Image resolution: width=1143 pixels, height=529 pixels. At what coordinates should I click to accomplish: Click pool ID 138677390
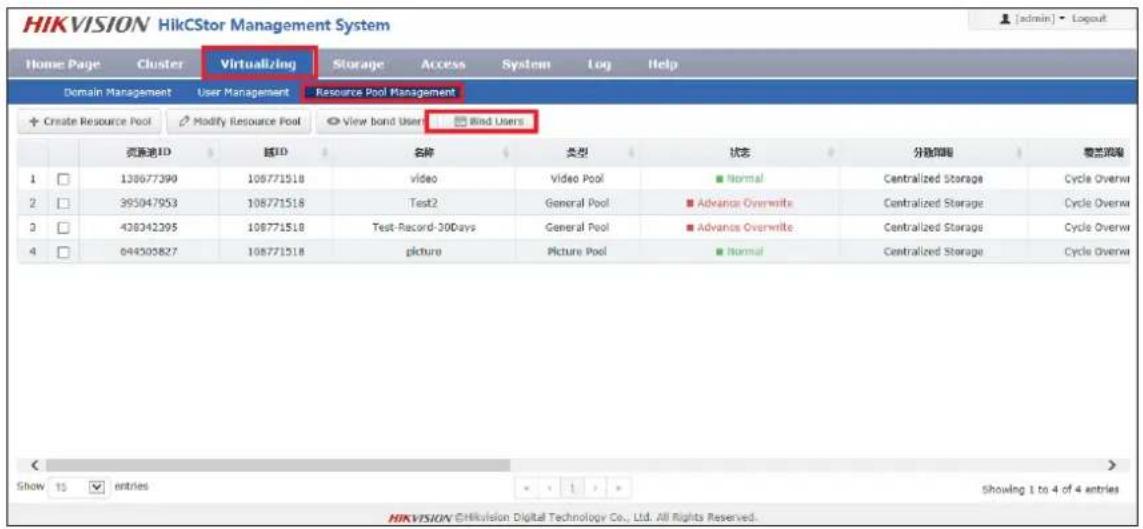pos(148,179)
